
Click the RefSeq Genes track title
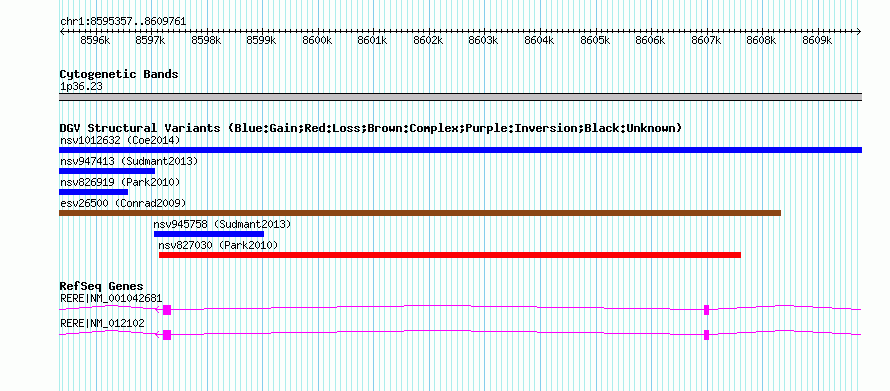[x=101, y=286]
